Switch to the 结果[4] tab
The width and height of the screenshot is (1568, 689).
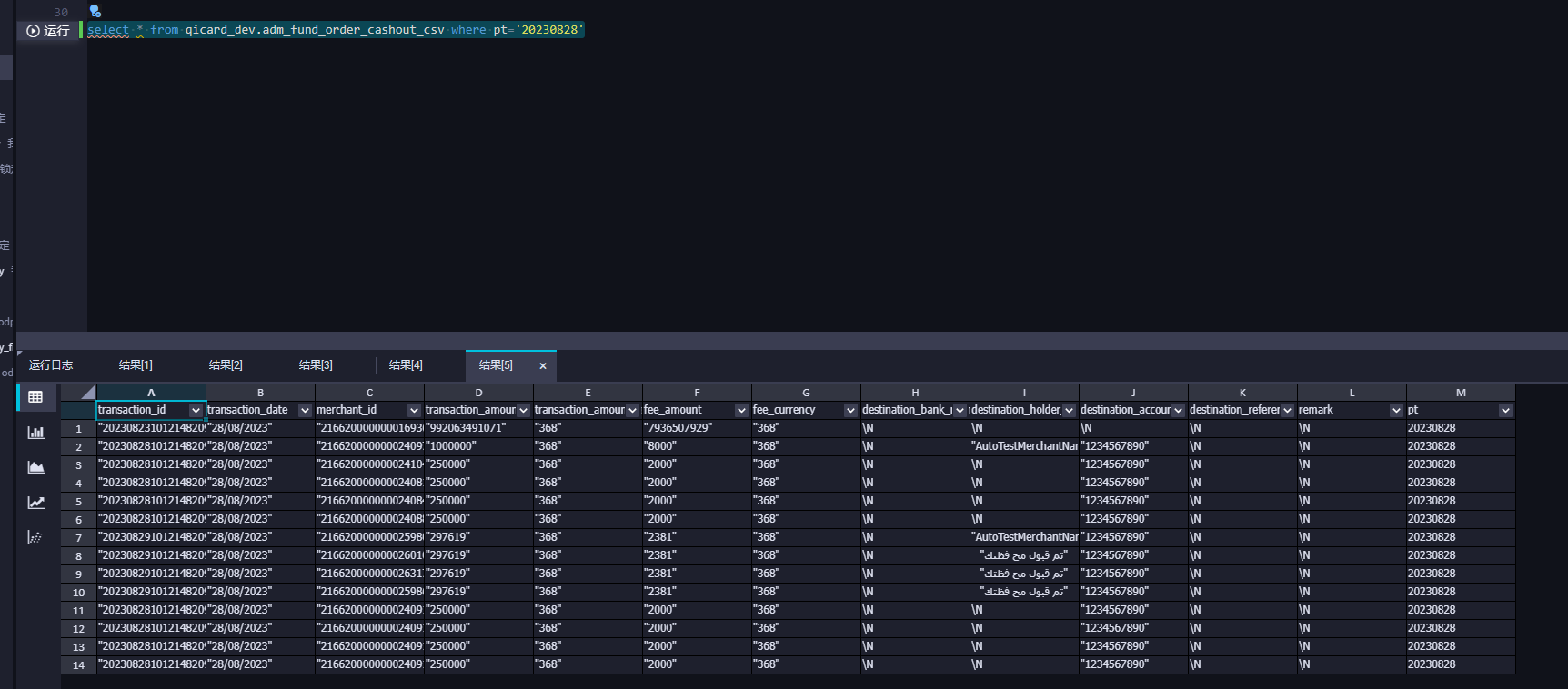[x=406, y=365]
